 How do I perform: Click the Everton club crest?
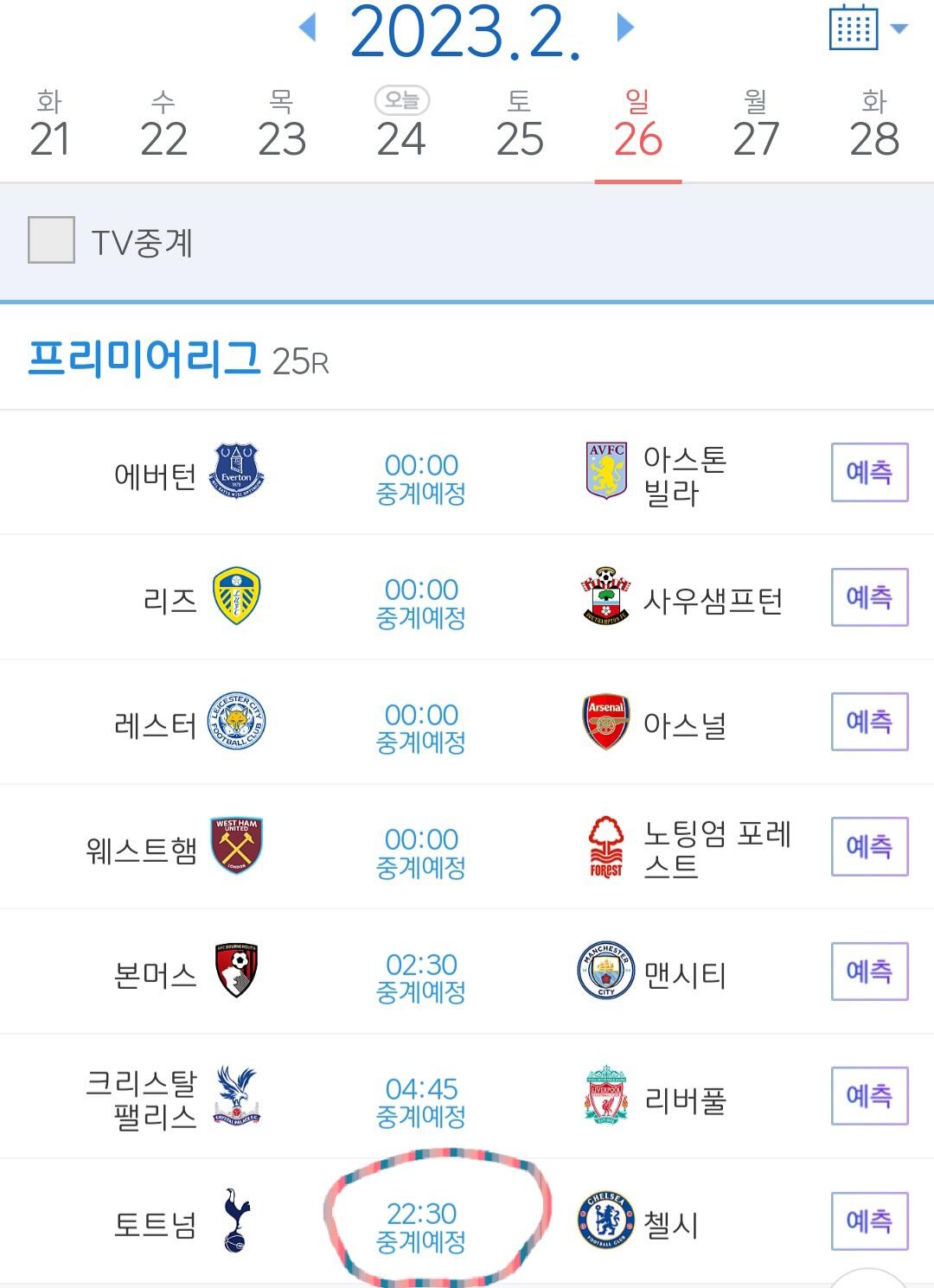pyautogui.click(x=238, y=472)
